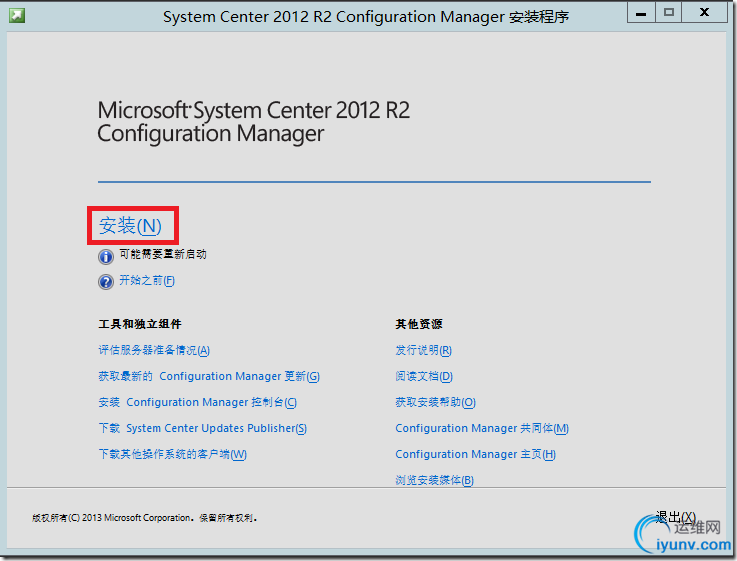This screenshot has height=561, width=737.
Task: Click 获取安装帮助(O) link
Action: (435, 403)
